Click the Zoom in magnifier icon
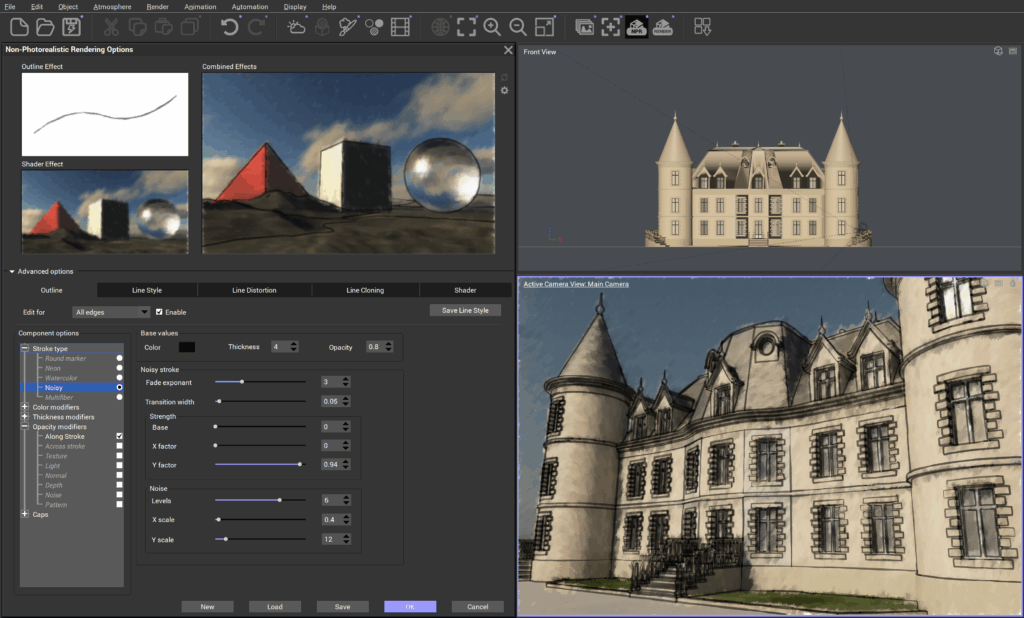 point(492,27)
